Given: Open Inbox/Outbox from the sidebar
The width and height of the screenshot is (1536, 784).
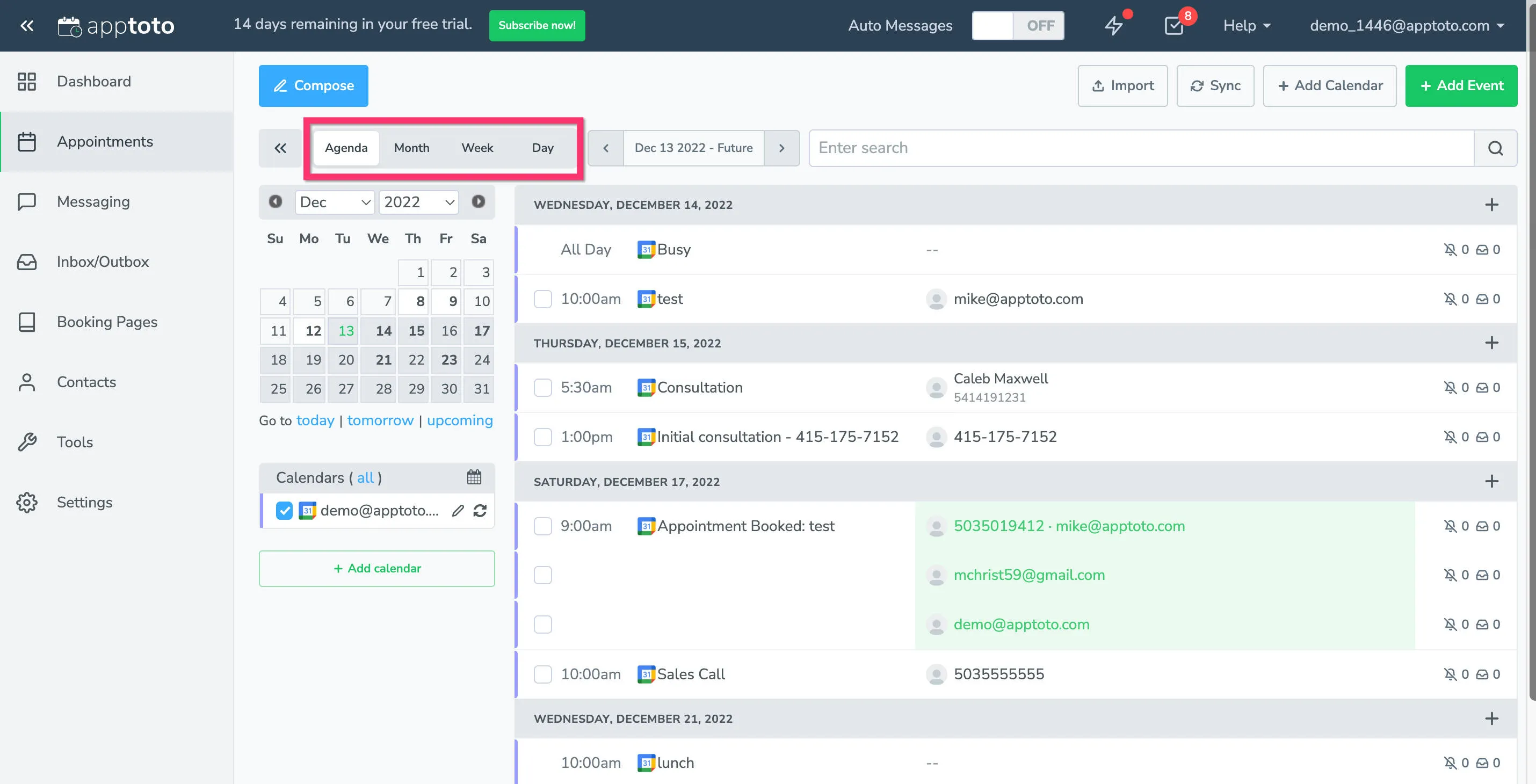Looking at the screenshot, I should (103, 262).
